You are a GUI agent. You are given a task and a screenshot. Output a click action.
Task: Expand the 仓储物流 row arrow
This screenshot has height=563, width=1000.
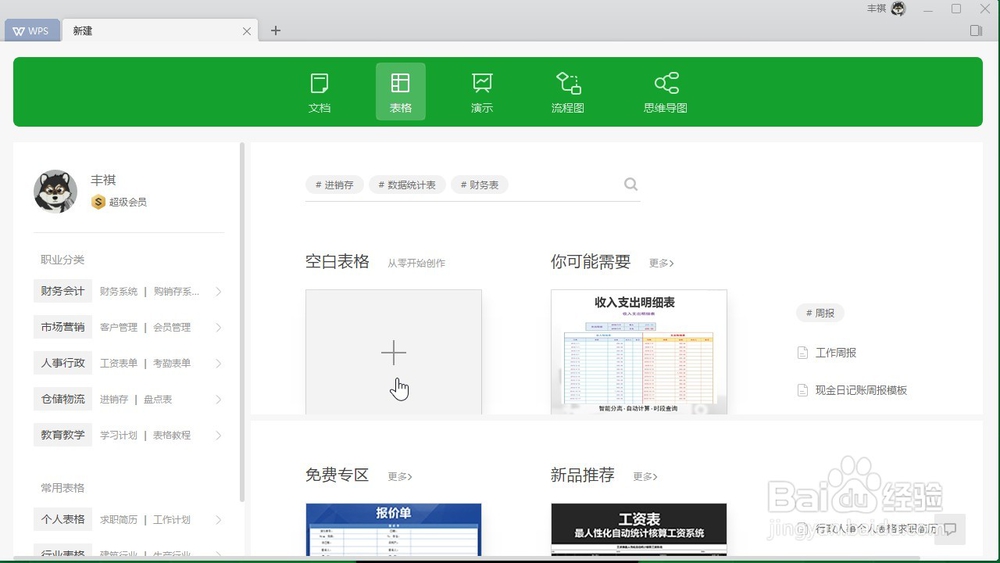click(x=218, y=400)
